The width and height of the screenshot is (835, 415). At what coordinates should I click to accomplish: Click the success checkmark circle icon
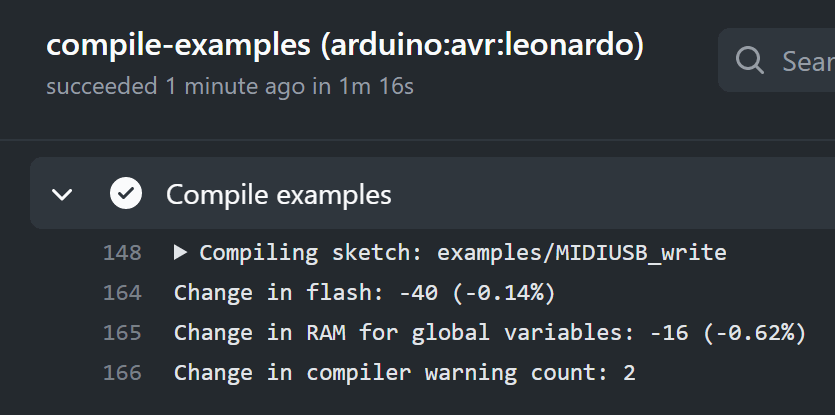coord(126,193)
